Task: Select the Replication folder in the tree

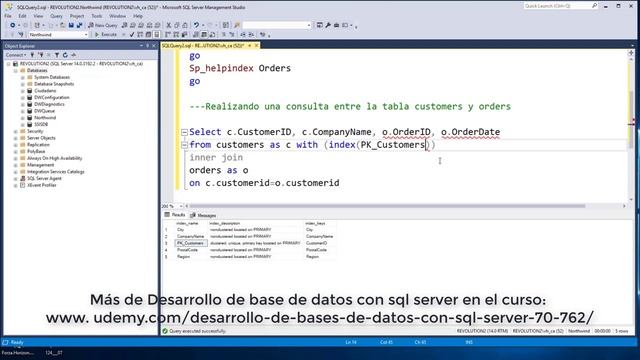Action: pyautogui.click(x=38, y=144)
